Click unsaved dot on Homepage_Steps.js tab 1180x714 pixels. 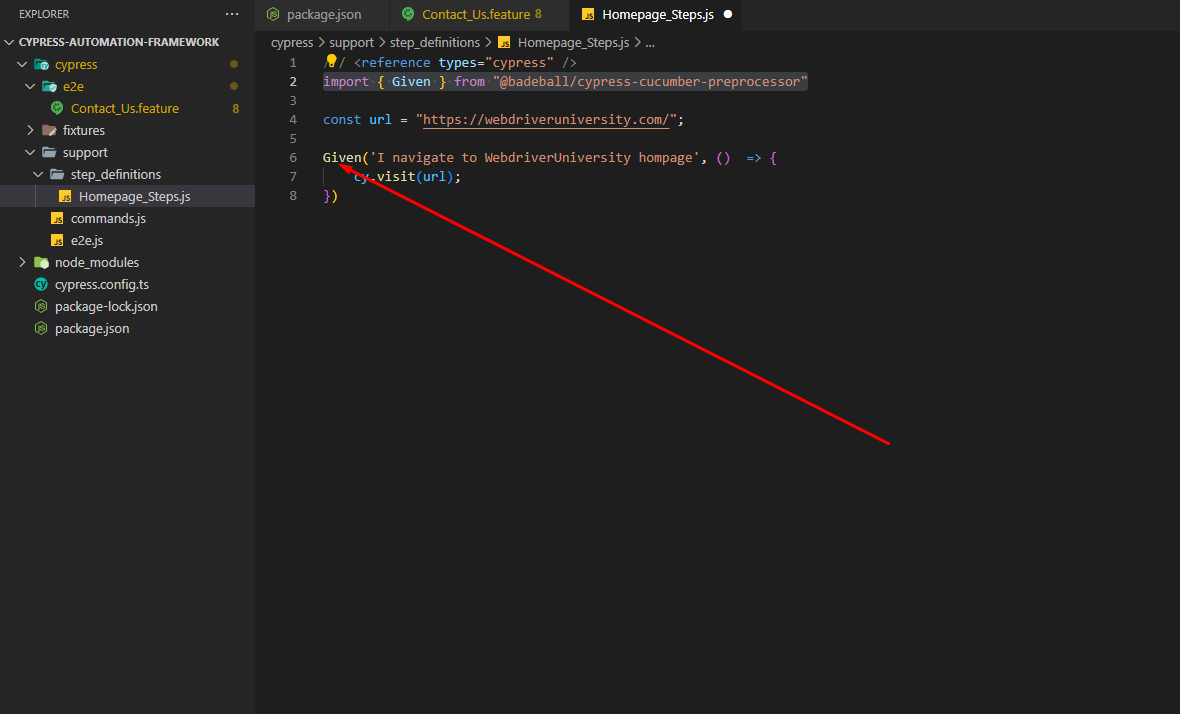coord(728,14)
